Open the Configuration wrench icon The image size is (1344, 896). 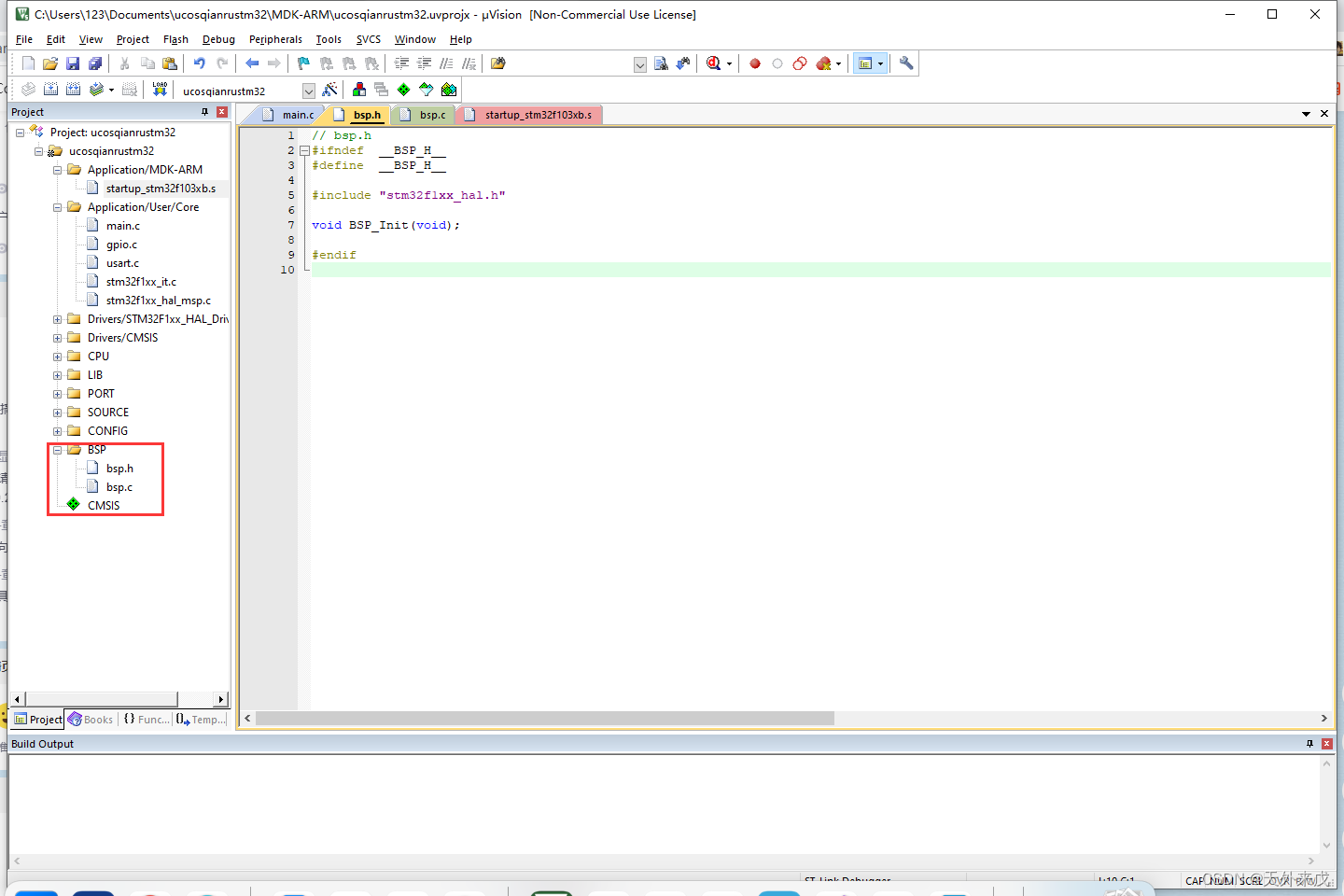(905, 63)
